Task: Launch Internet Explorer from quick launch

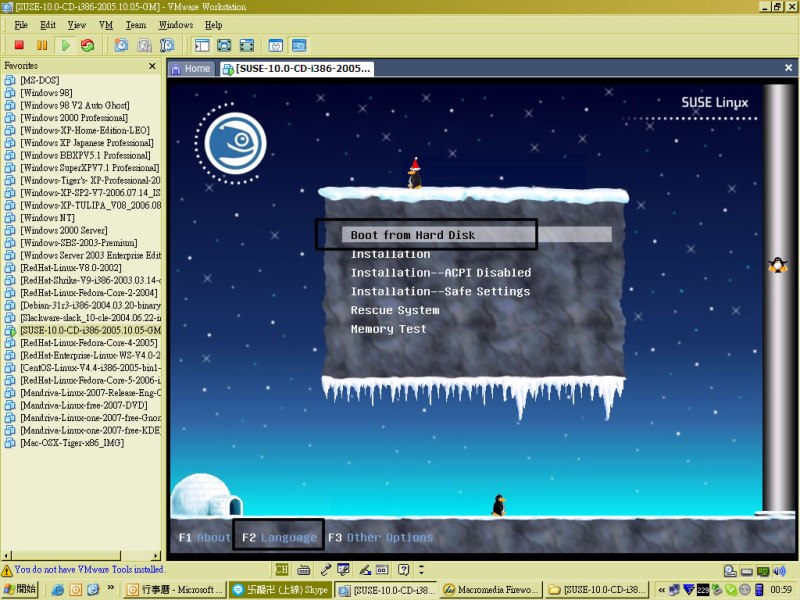Action: [58, 590]
